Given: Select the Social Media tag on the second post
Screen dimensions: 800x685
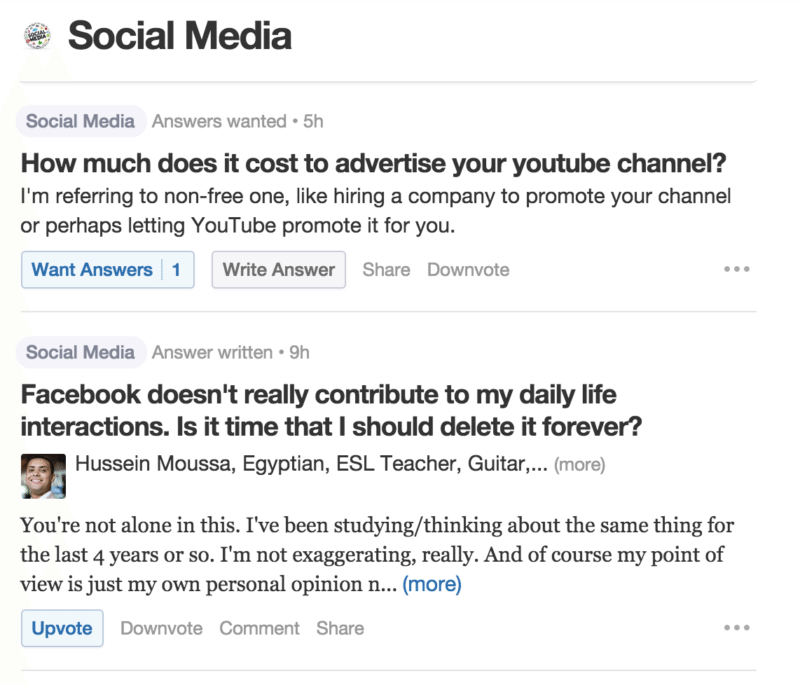Looking at the screenshot, I should [80, 352].
